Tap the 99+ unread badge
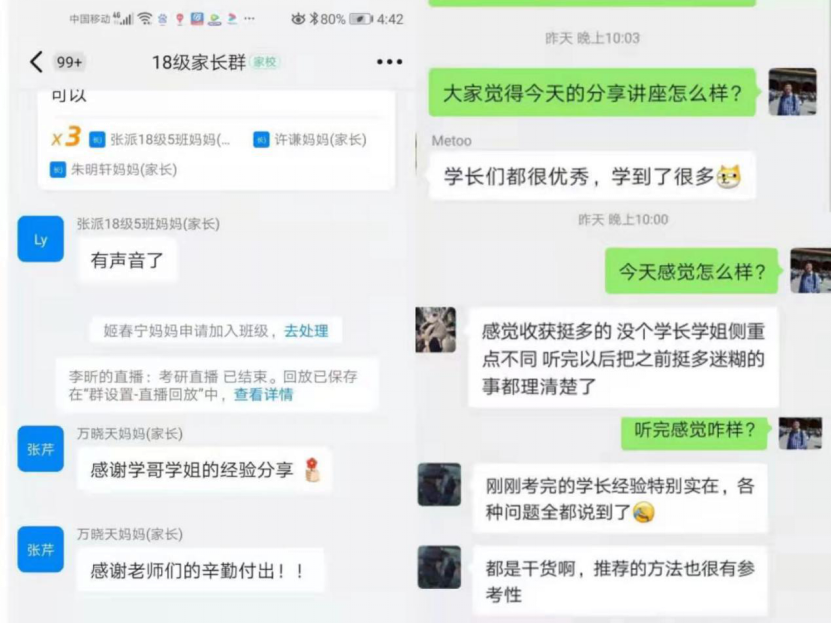 tap(69, 62)
